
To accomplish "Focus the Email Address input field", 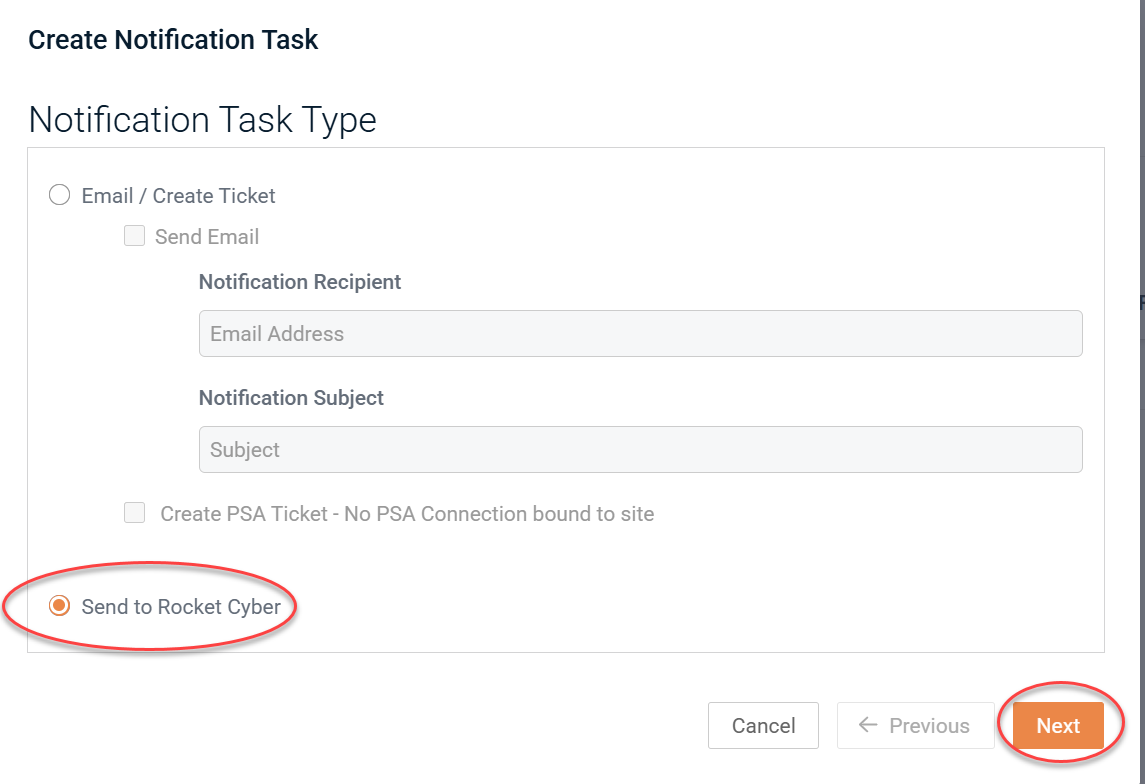I will tap(640, 334).
